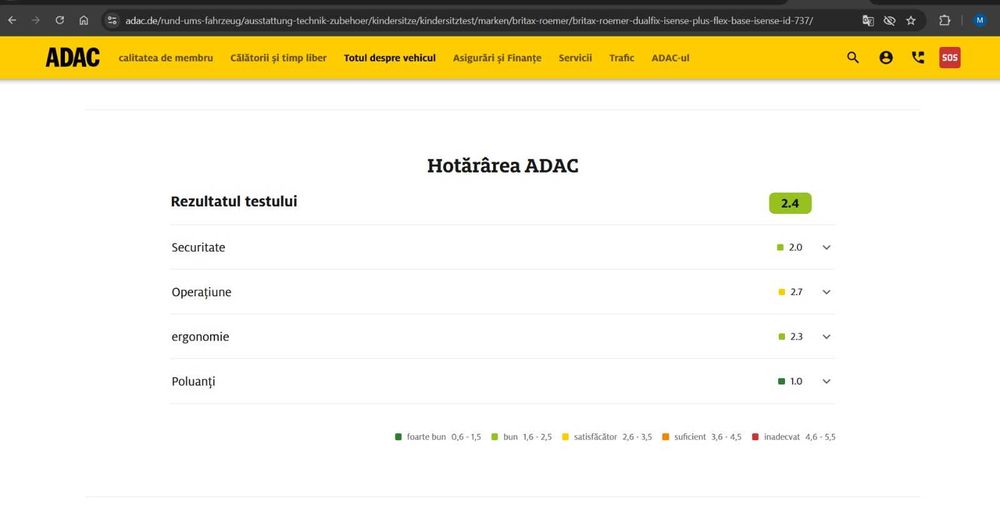Click the 'Hotărârea ADAC' title
This screenshot has height=509, width=1000.
pyautogui.click(x=503, y=166)
